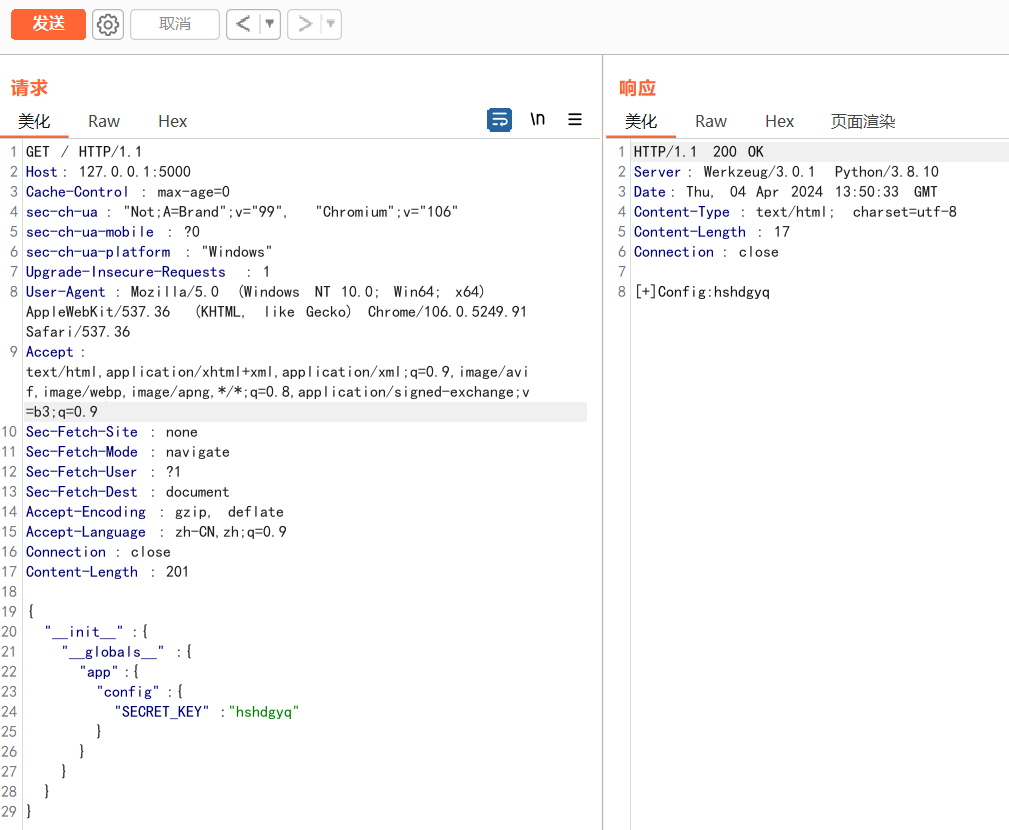Click the orange 发送 send button
This screenshot has height=830, width=1009.
point(48,24)
